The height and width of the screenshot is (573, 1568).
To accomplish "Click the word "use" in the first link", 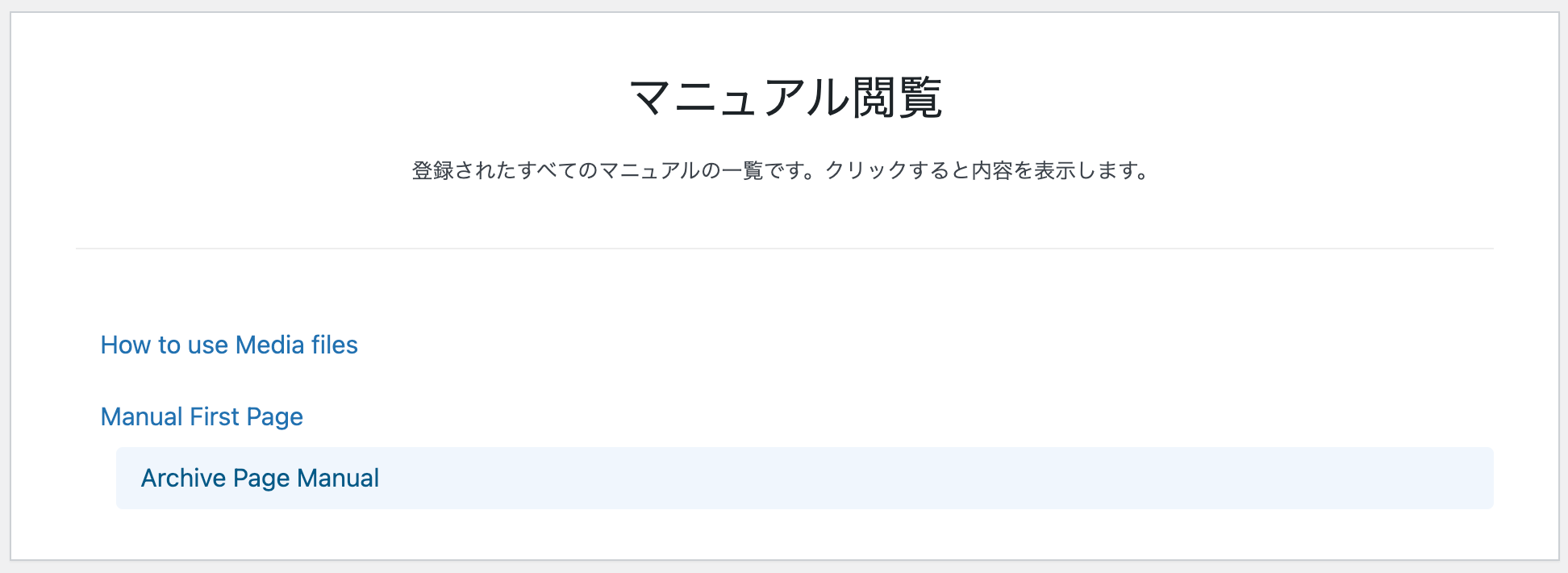I will point(207,345).
